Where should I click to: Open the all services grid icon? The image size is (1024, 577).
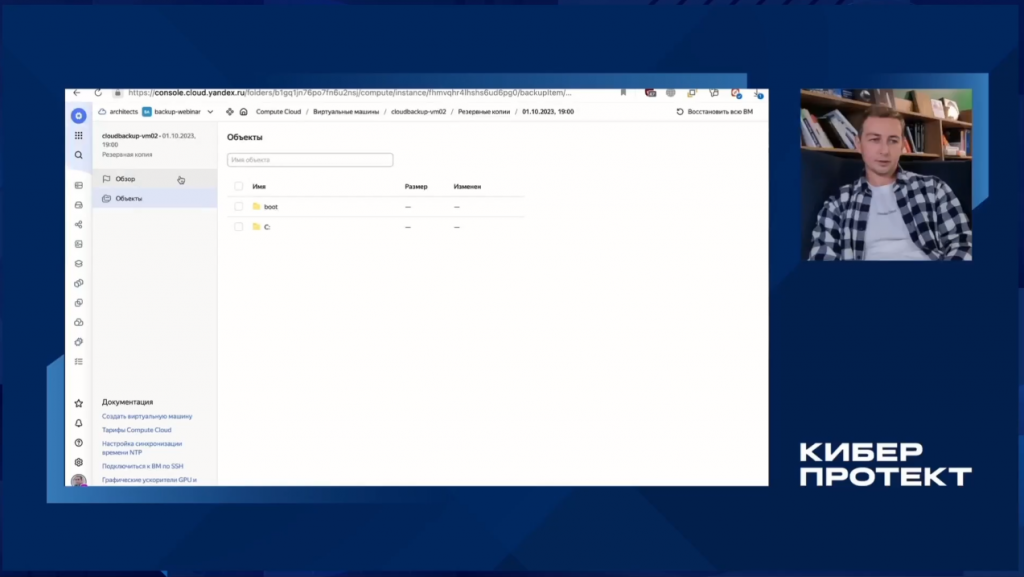pyautogui.click(x=78, y=135)
